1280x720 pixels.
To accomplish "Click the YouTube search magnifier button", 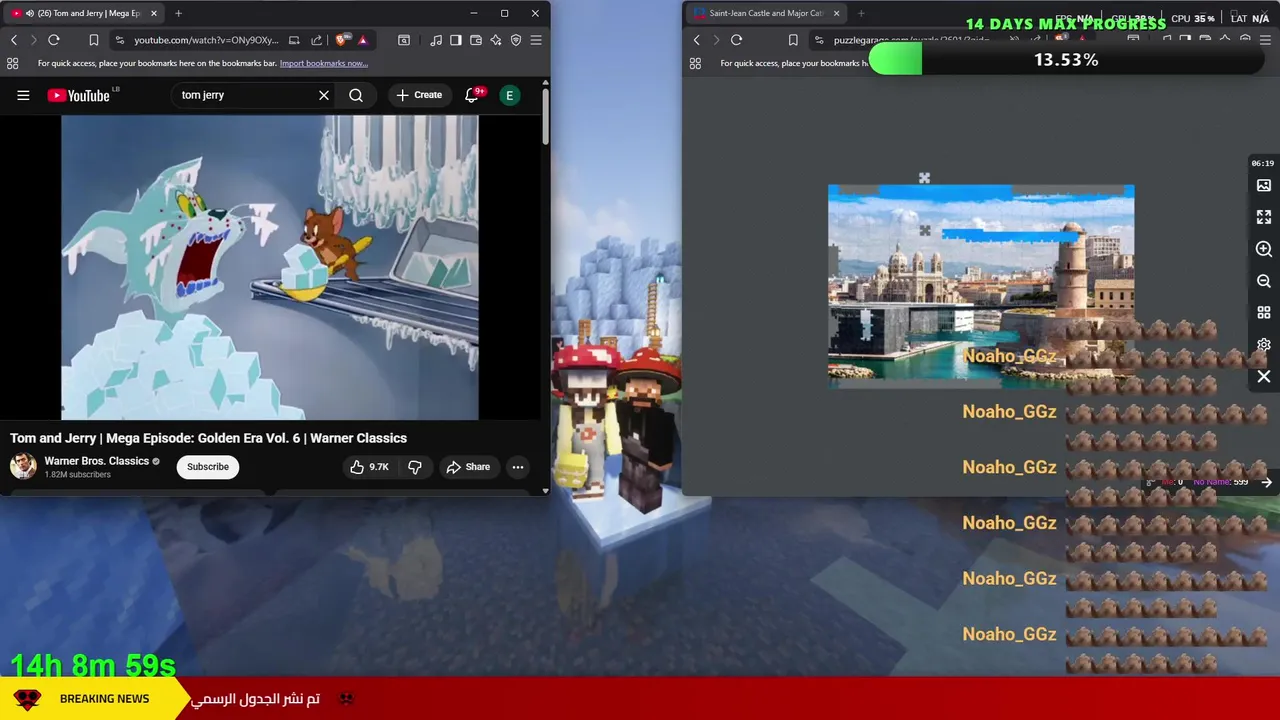I will coord(356,95).
